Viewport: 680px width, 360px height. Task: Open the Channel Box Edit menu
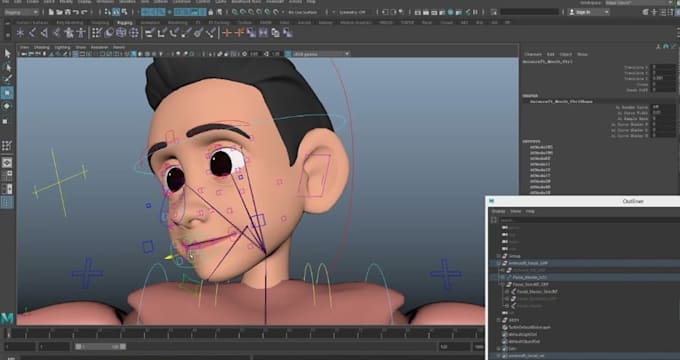point(550,54)
